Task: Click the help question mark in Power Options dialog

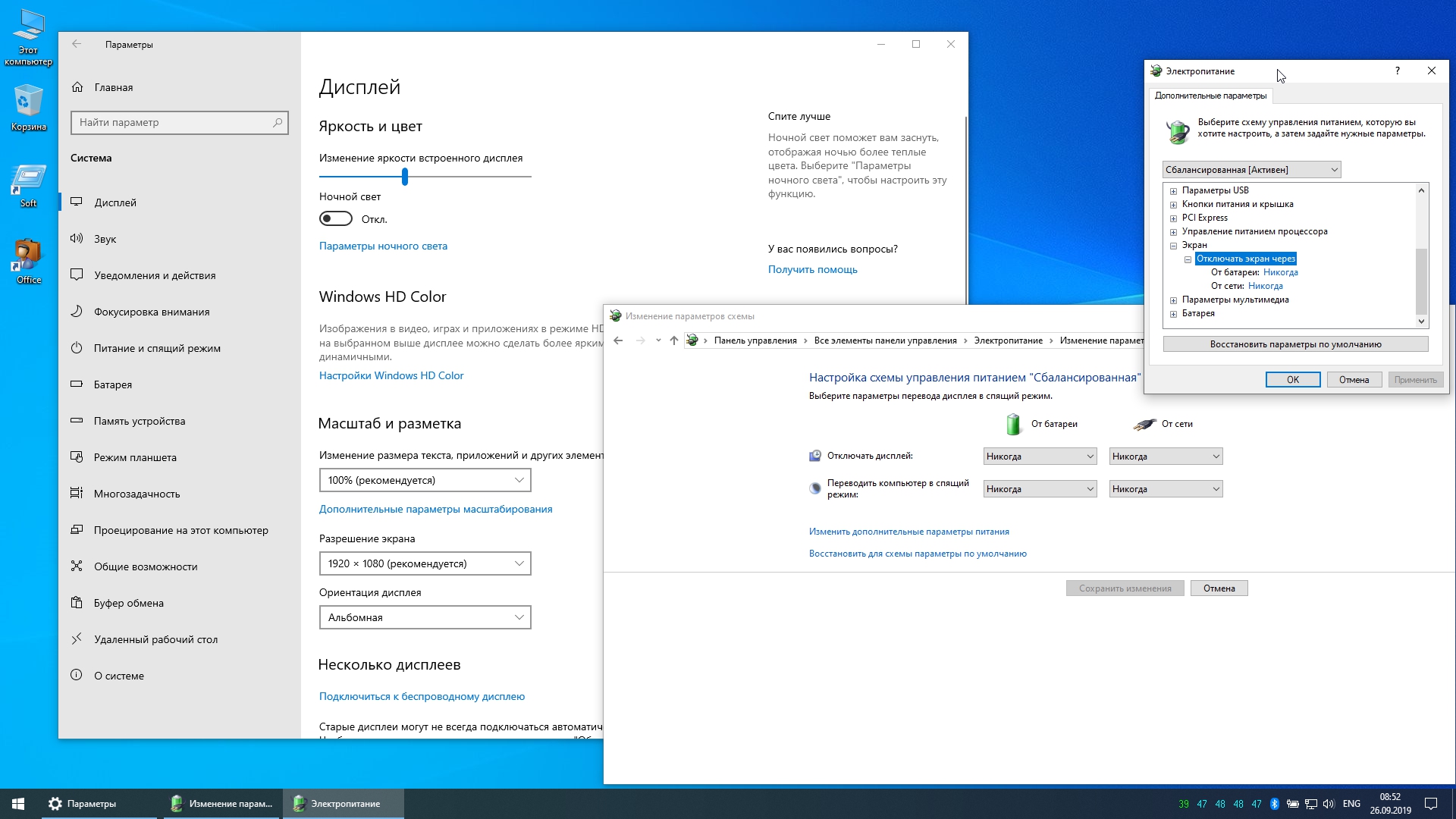Action: pyautogui.click(x=1397, y=71)
